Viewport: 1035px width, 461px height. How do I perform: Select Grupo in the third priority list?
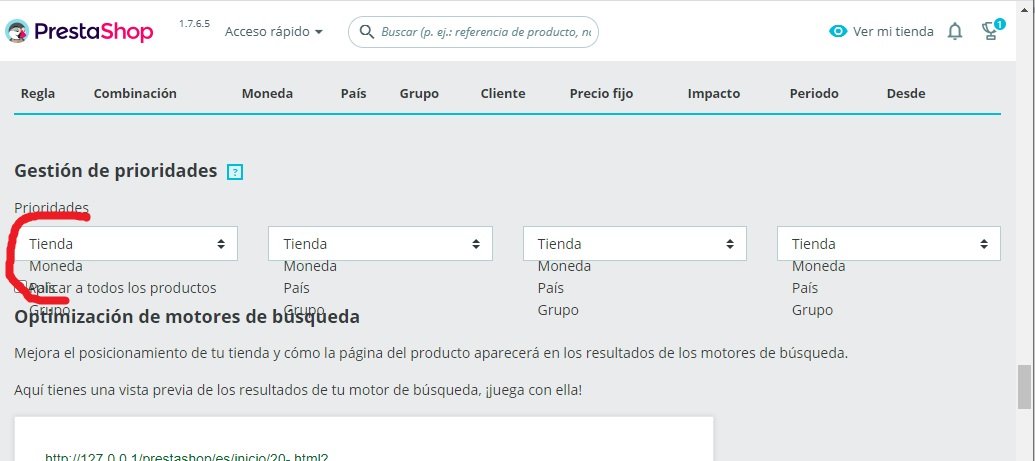558,310
